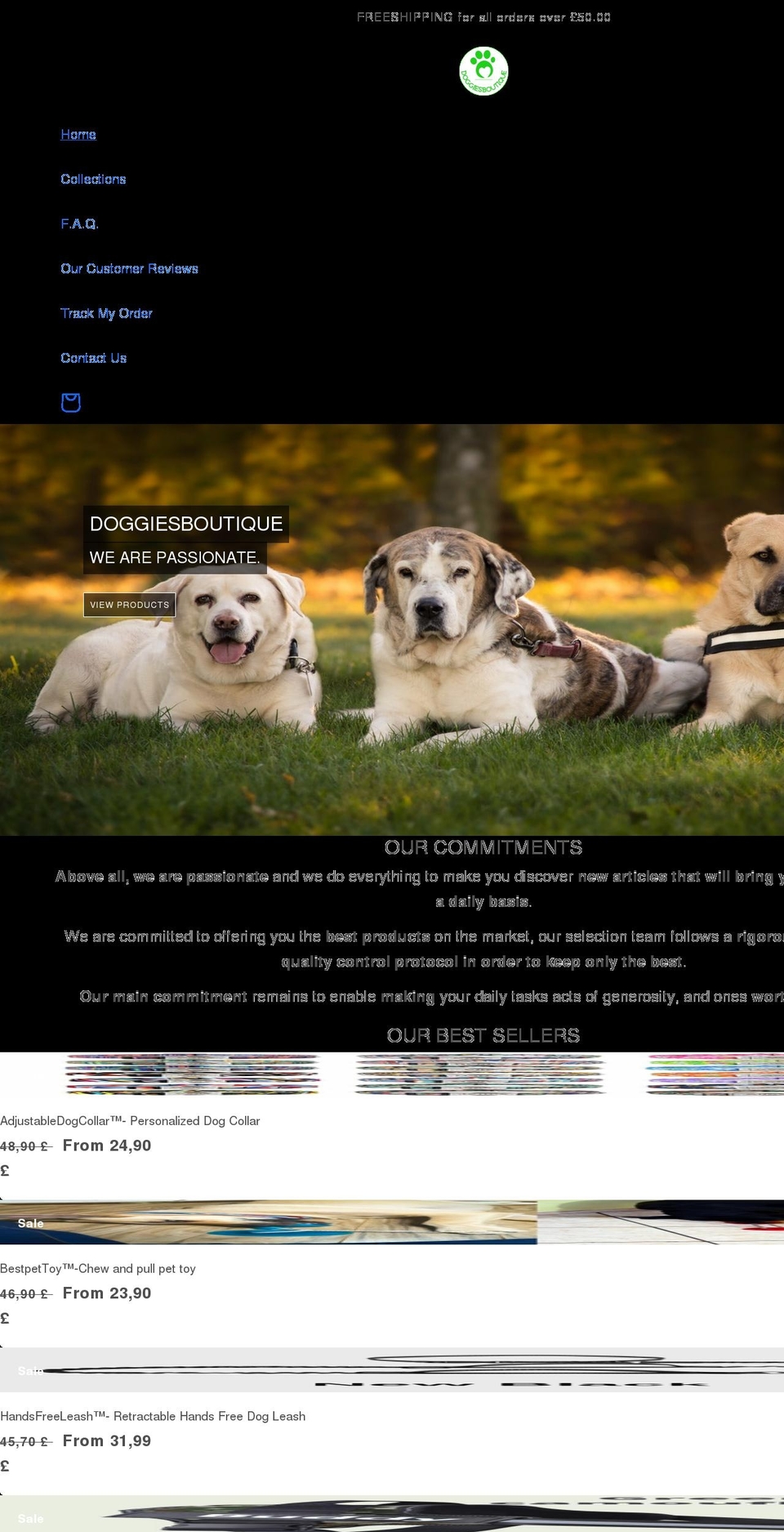The image size is (784, 1532).
Task: Click the middle dog collar product image
Action: coord(481,1074)
